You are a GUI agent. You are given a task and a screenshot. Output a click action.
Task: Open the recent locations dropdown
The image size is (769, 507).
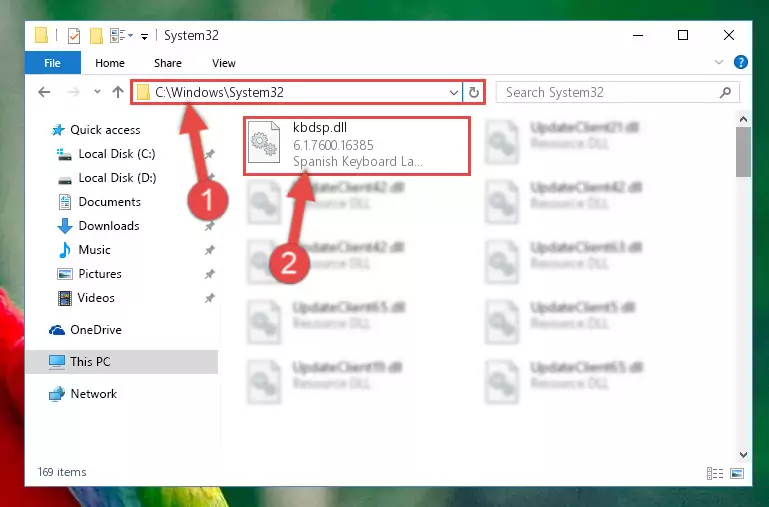click(97, 92)
